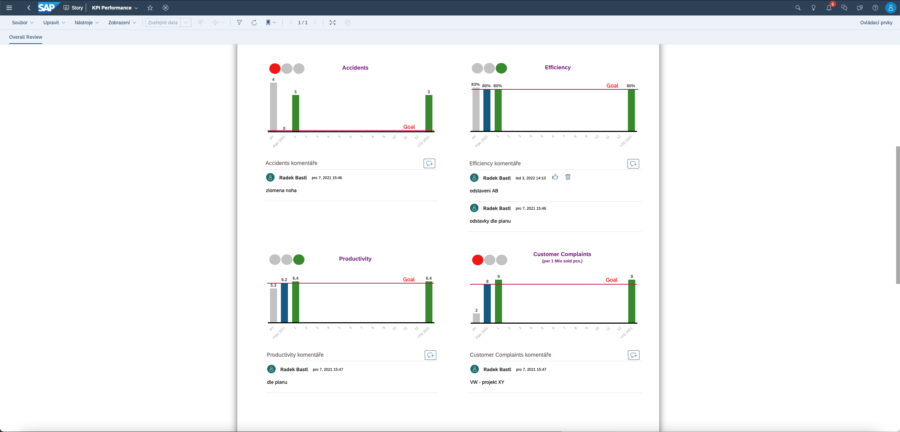Open the Nástroje menu

[86, 21]
